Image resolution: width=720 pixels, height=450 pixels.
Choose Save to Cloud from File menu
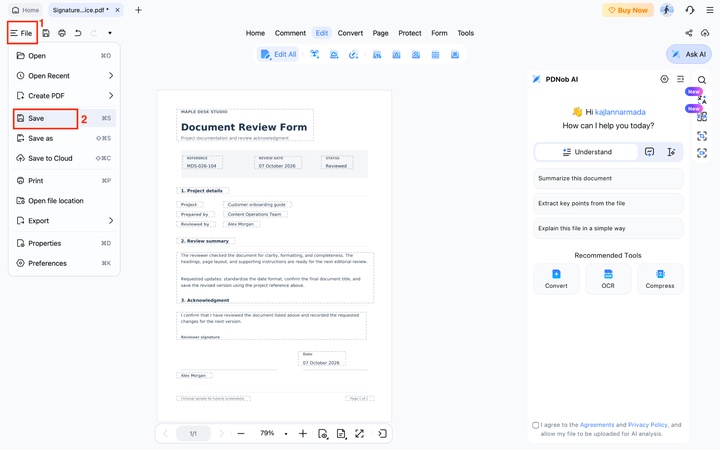[x=64, y=158]
